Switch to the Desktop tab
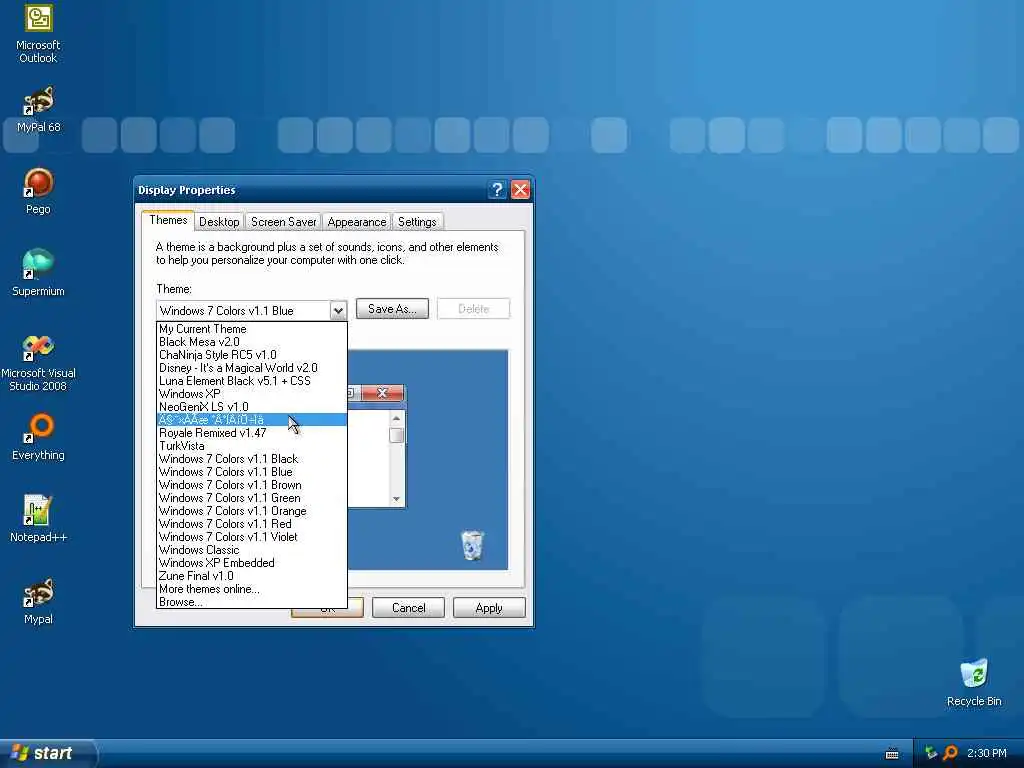 (x=219, y=222)
